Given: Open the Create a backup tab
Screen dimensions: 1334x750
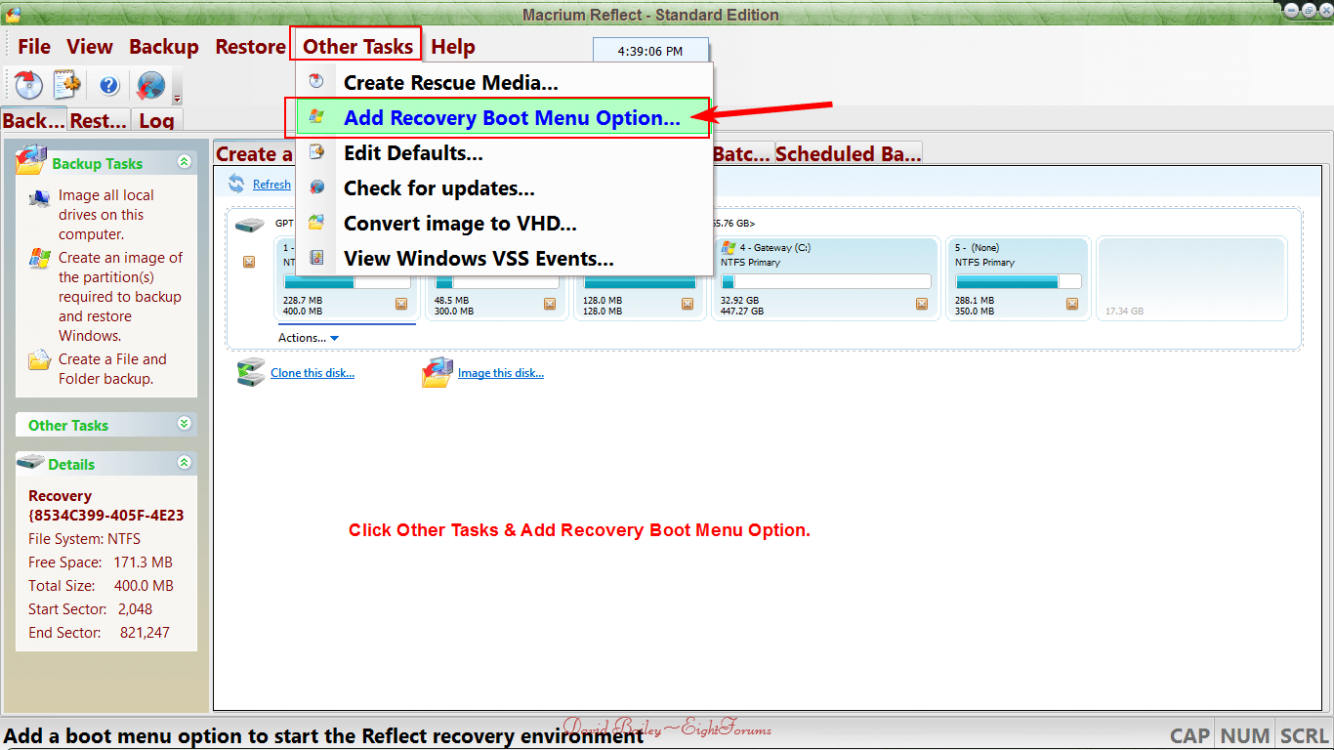Looking at the screenshot, I should tap(255, 153).
